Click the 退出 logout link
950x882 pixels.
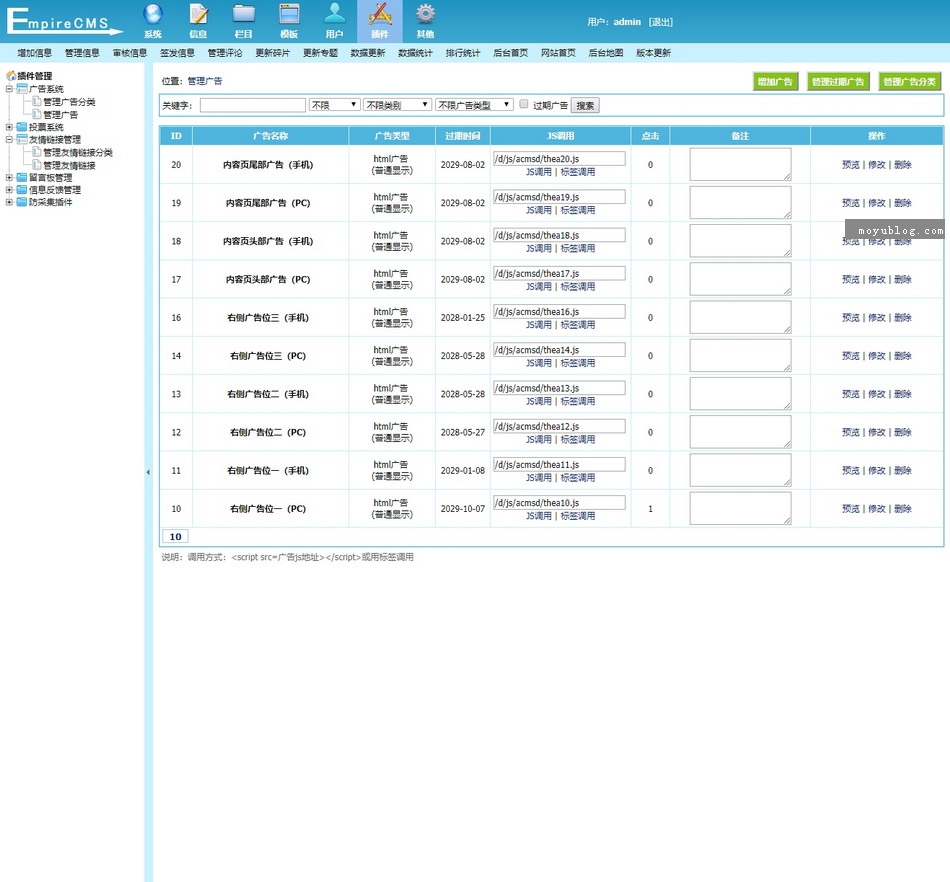(x=660, y=22)
